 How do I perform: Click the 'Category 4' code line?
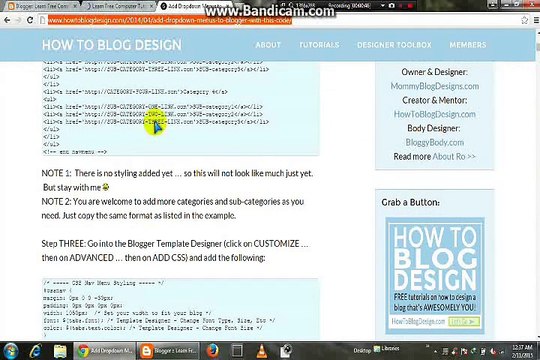tap(135, 92)
